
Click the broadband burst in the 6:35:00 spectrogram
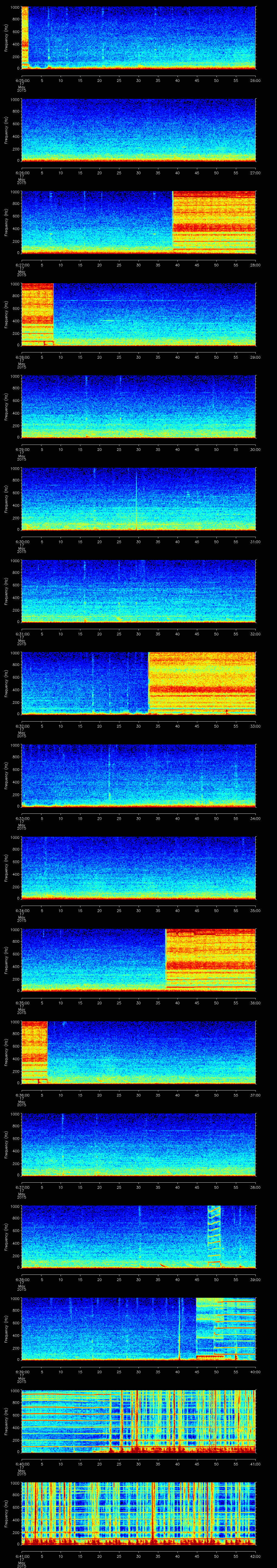(211, 960)
